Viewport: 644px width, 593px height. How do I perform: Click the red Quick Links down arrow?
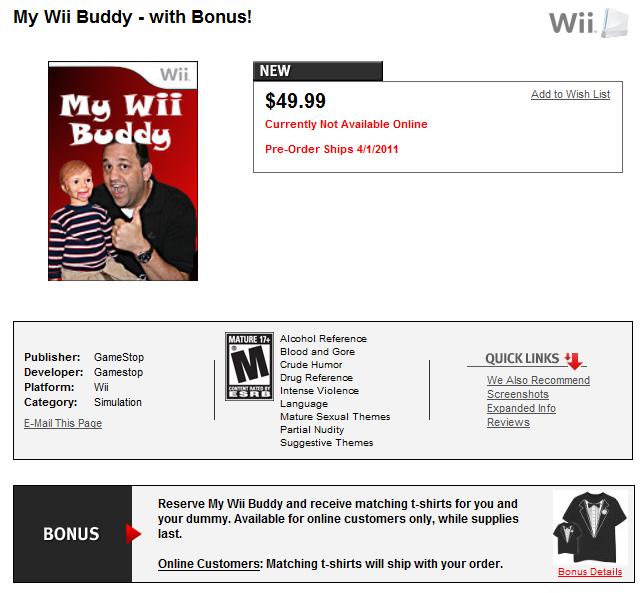(573, 360)
